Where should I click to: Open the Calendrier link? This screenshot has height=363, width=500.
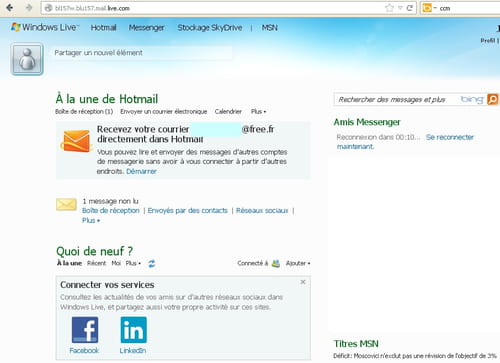click(228, 112)
